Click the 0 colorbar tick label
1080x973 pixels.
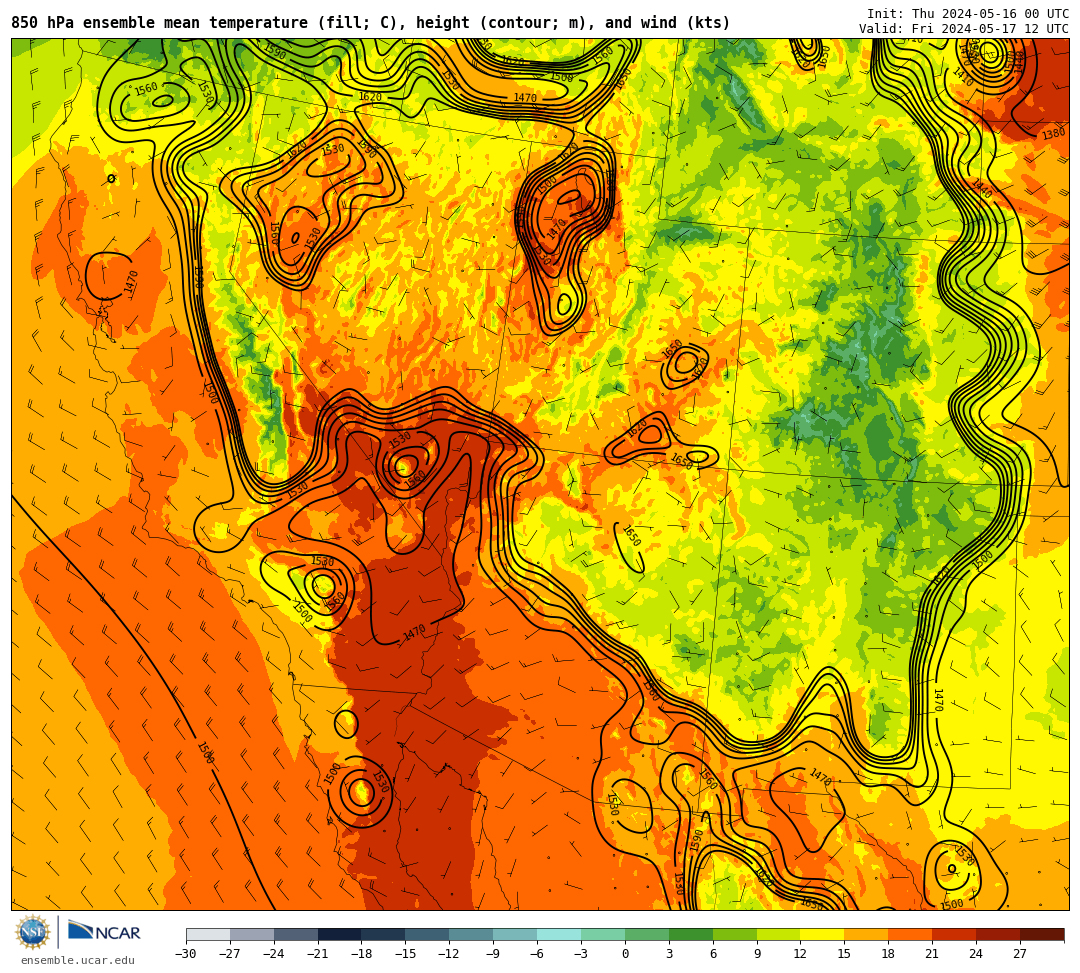[625, 954]
